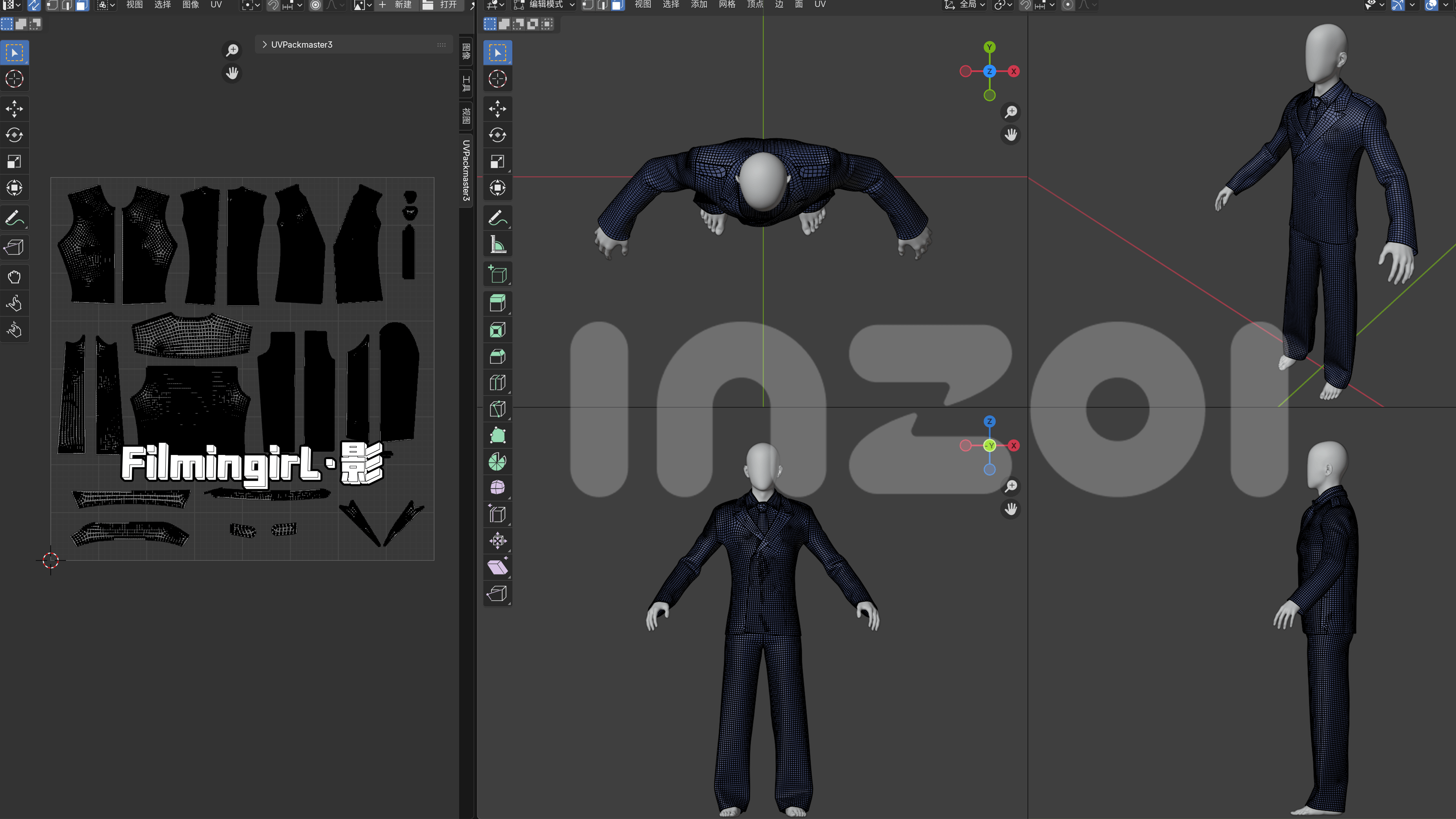Choose the Spin tool

[x=497, y=462]
